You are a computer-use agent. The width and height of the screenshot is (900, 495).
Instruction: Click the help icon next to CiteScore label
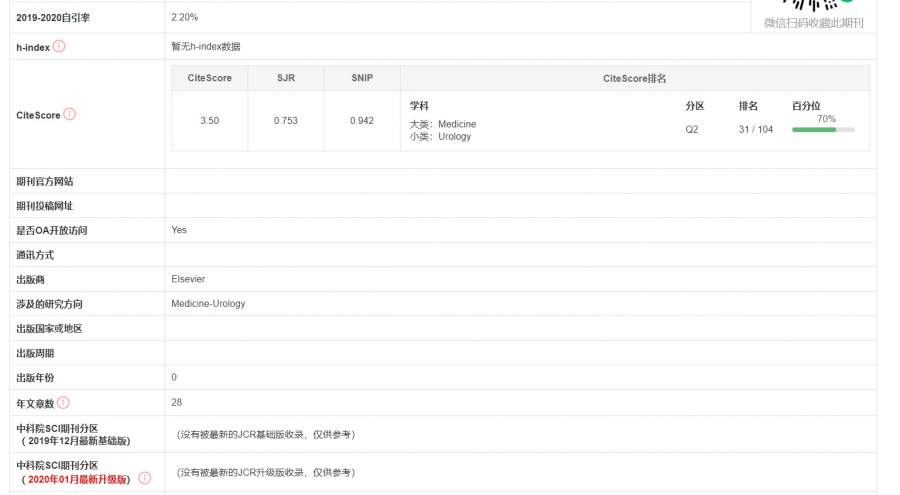70,114
